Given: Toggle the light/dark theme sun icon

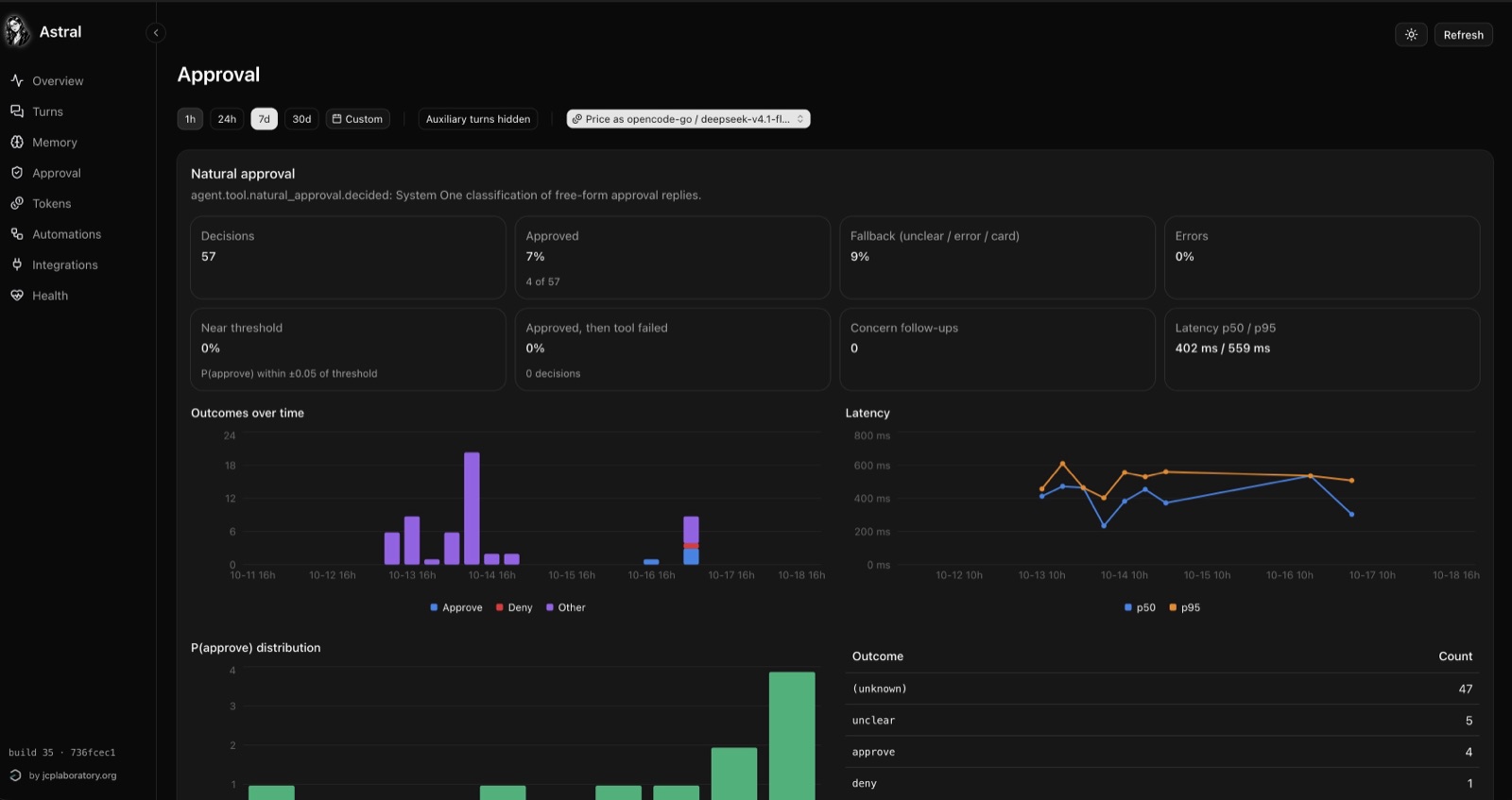Looking at the screenshot, I should tap(1411, 35).
